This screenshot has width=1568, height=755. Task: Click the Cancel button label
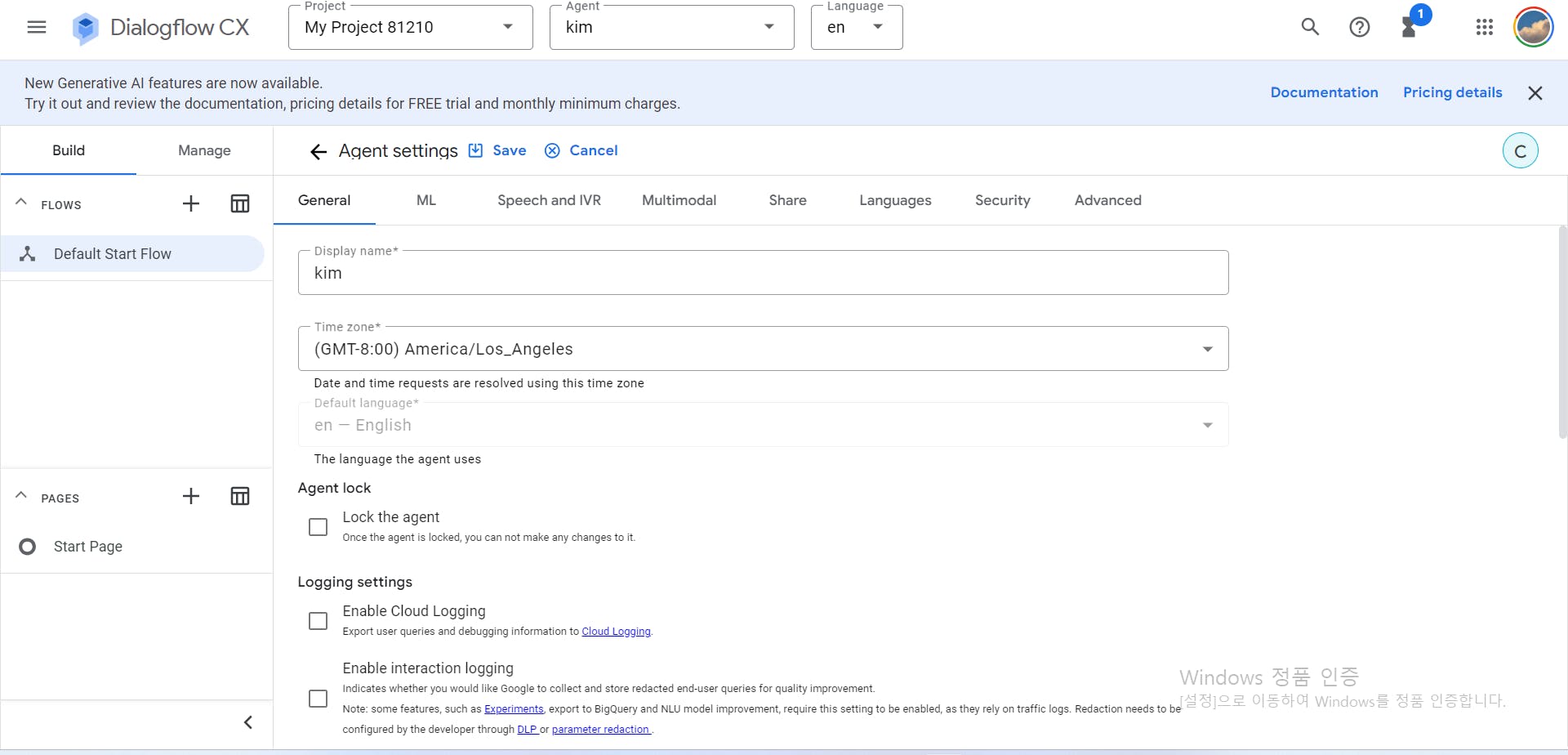coord(594,150)
